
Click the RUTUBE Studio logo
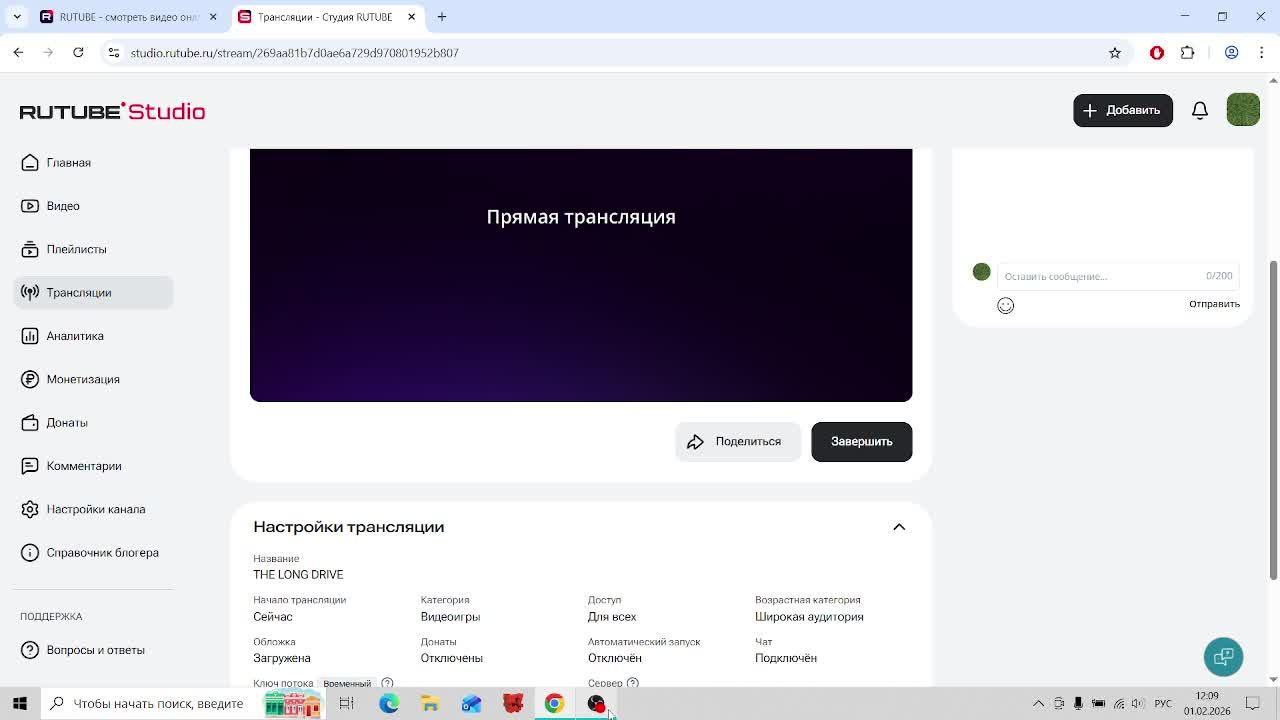[112, 111]
